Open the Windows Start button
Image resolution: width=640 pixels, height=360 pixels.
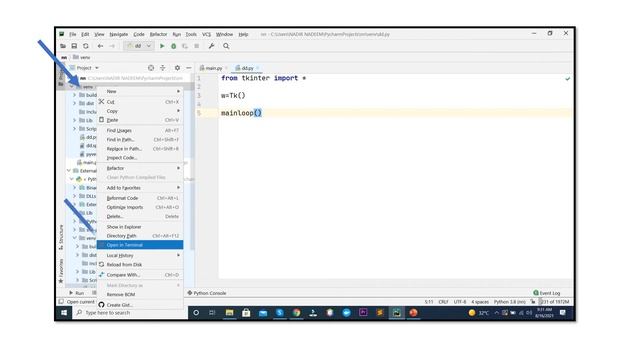[64, 313]
